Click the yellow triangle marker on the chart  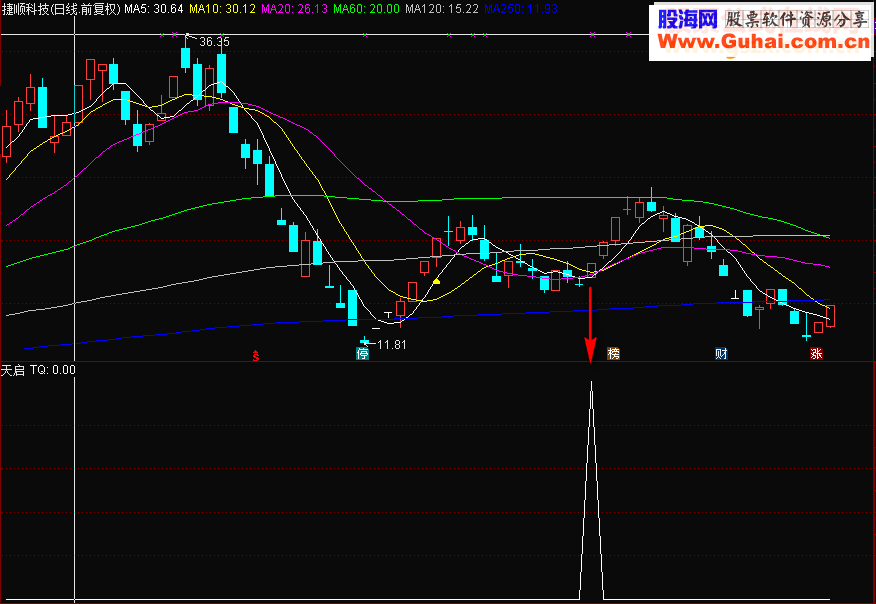click(437, 281)
